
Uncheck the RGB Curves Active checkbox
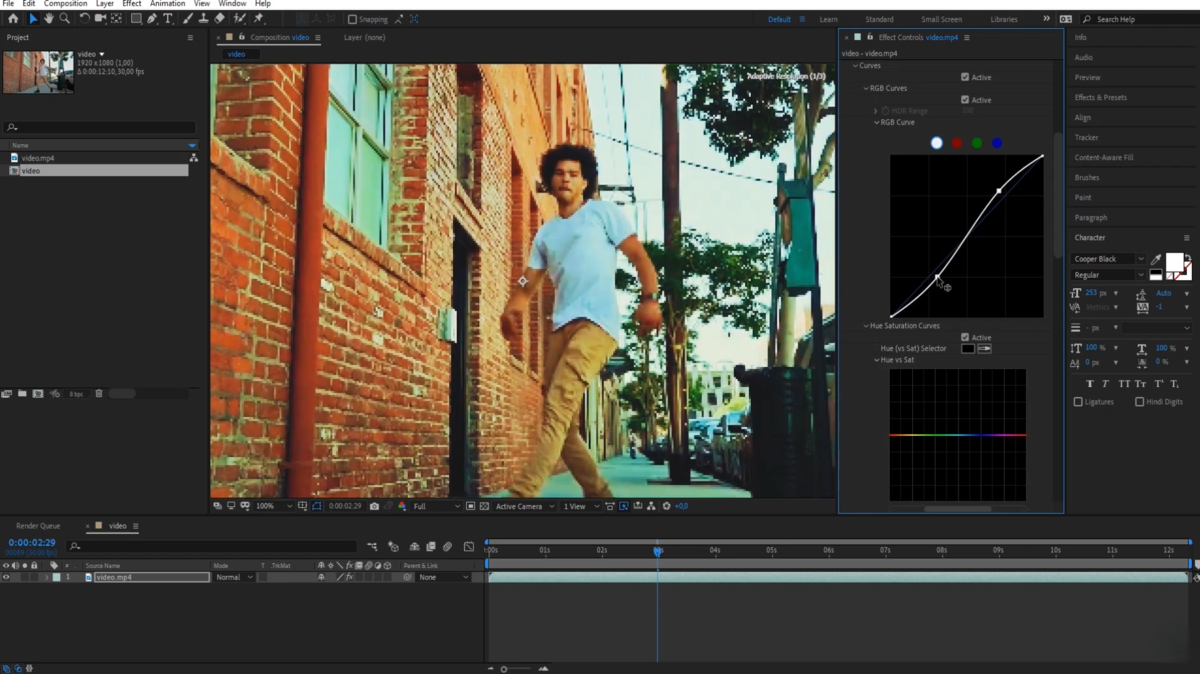[x=965, y=100]
